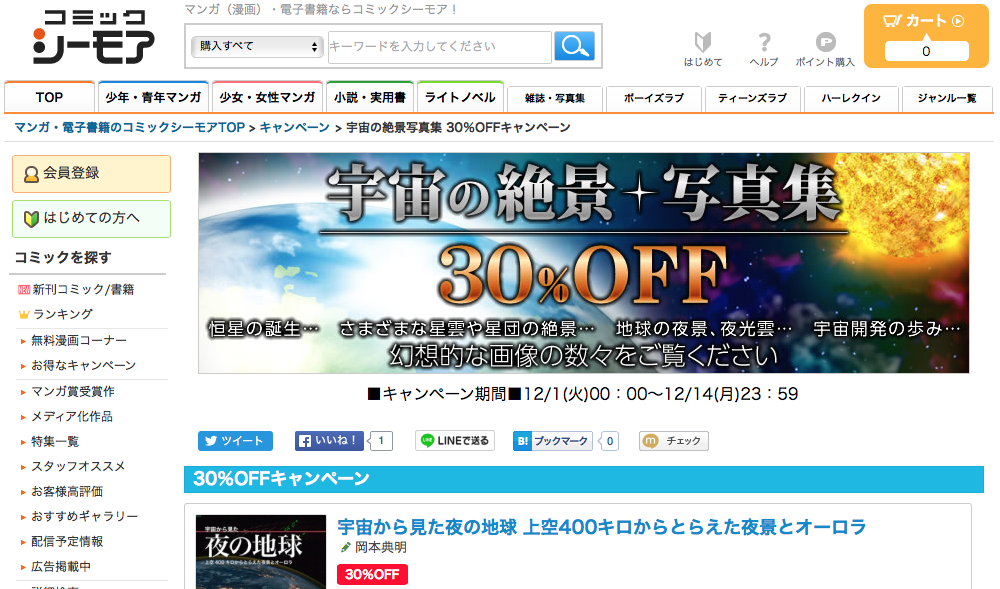Switch to the ジャンル一覧 tab
The image size is (1000, 589).
[946, 98]
